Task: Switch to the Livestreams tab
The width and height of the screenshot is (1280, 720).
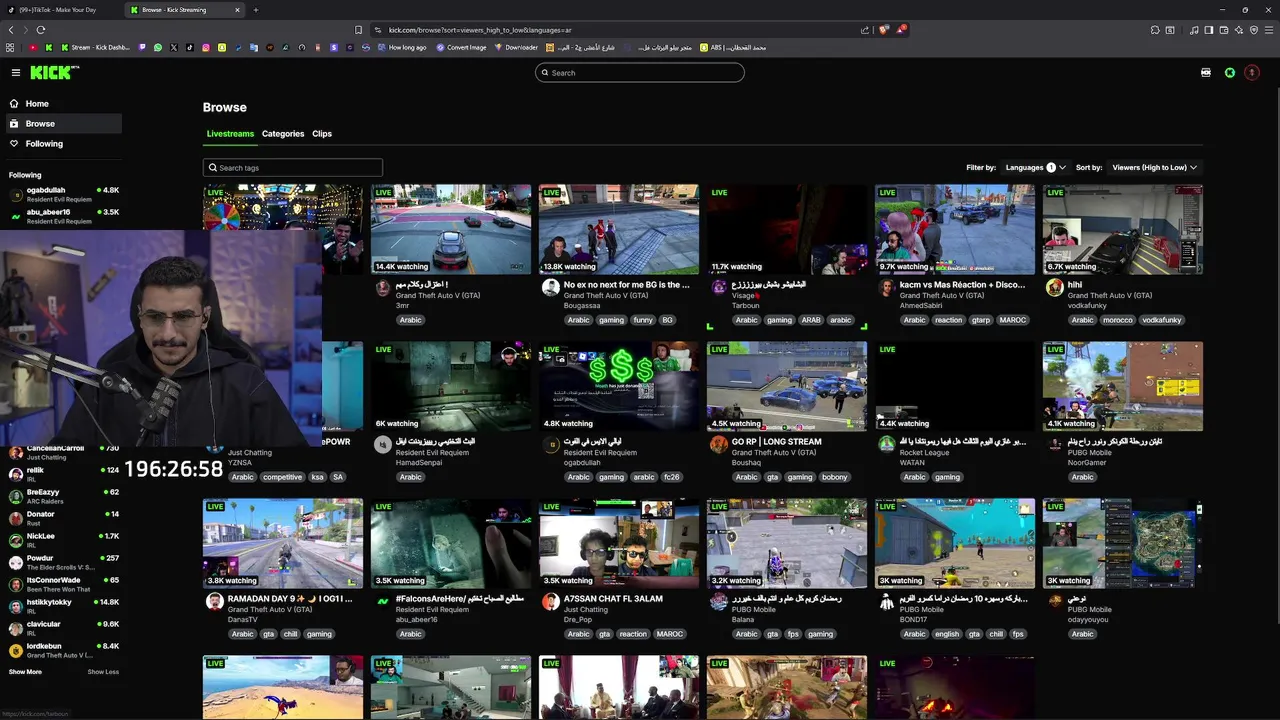Action: tap(230, 133)
